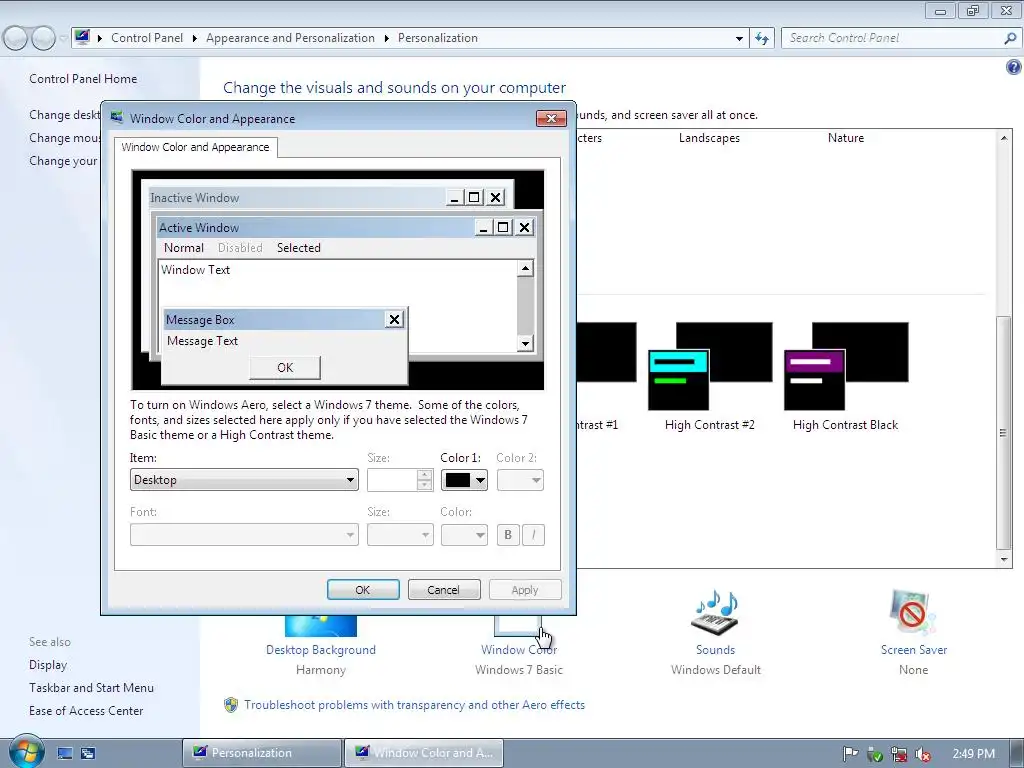The image size is (1024, 768).
Task: Click the Back navigation arrow button
Action: [x=16, y=39]
